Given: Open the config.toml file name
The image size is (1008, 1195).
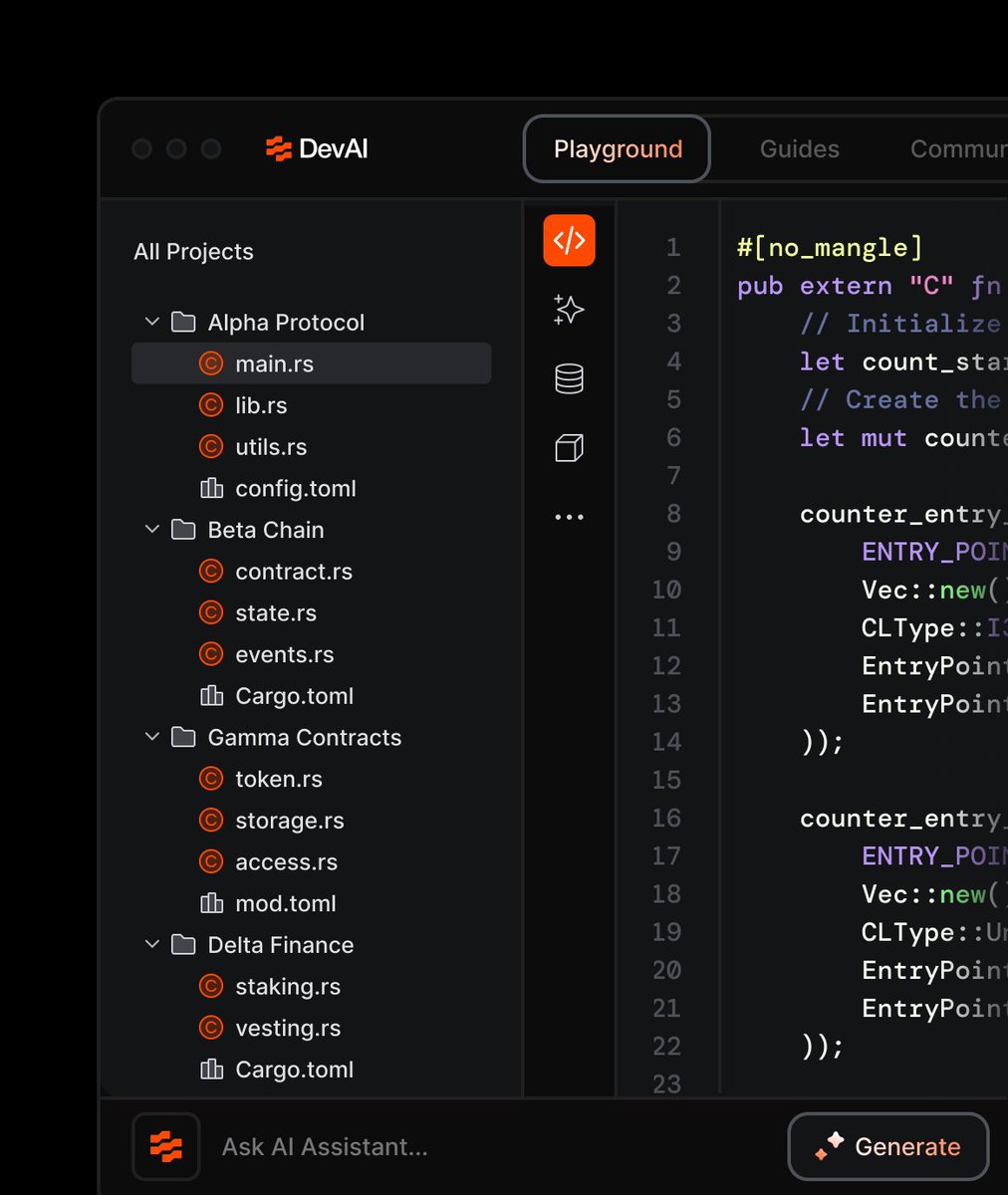Looking at the screenshot, I should (296, 489).
